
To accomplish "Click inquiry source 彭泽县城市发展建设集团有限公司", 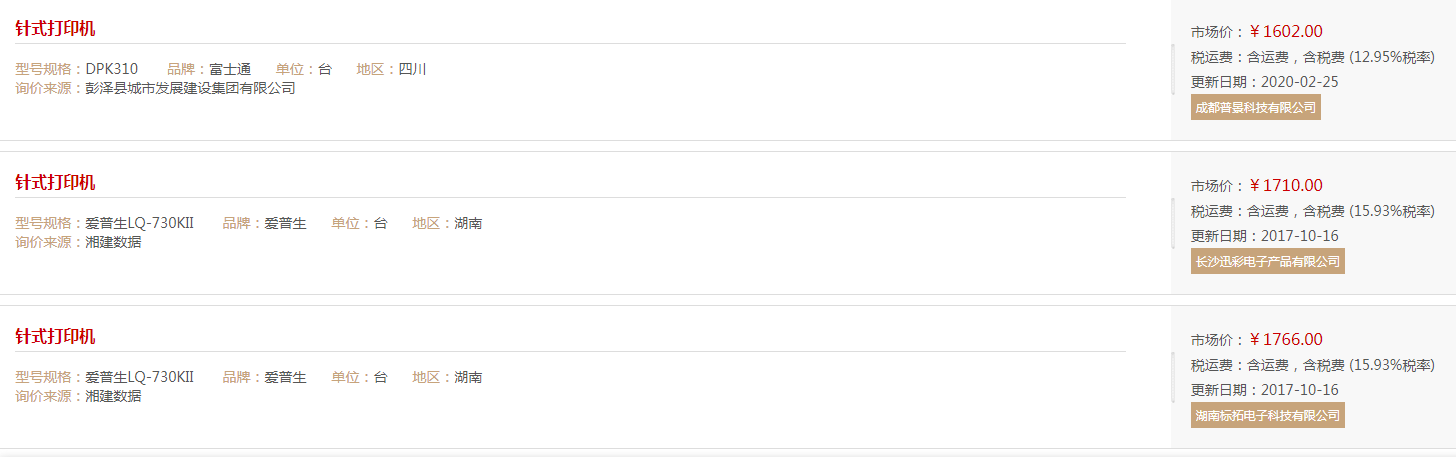I will click(x=191, y=88).
